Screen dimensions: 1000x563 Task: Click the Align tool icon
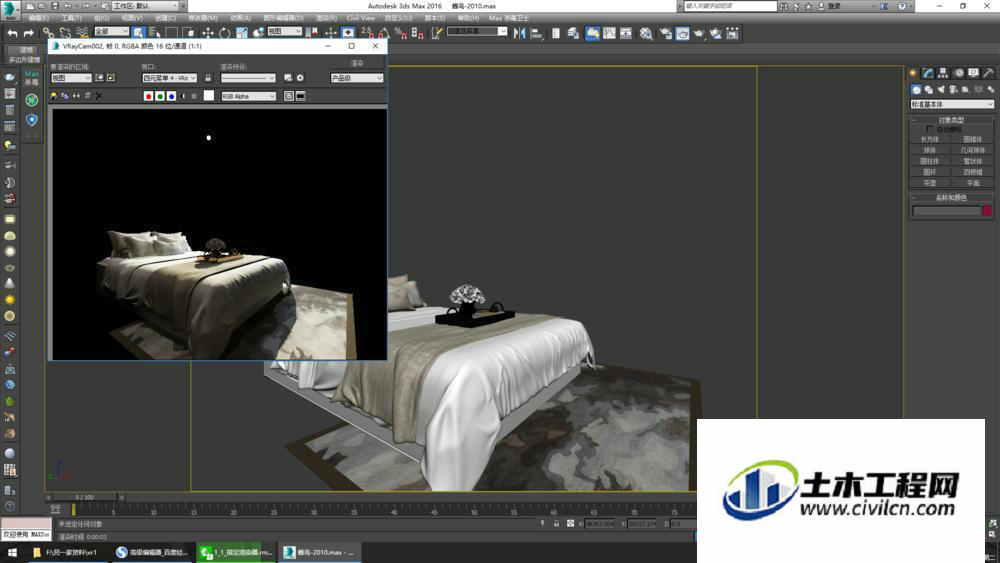[x=536, y=33]
